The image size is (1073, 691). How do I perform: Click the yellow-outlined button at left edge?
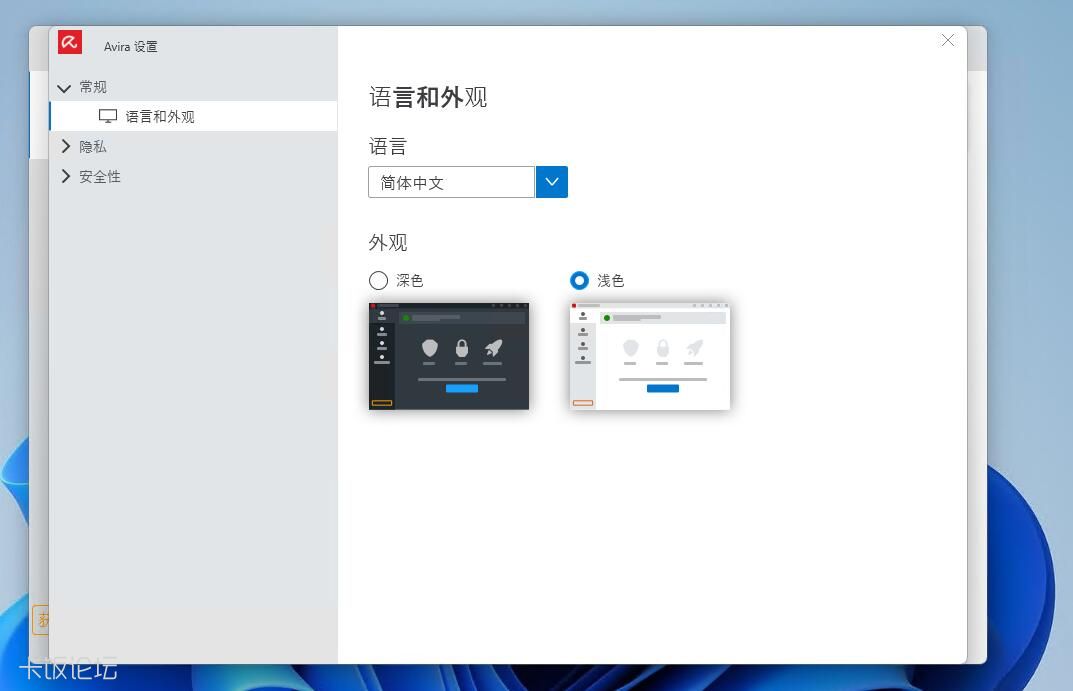(x=40, y=620)
